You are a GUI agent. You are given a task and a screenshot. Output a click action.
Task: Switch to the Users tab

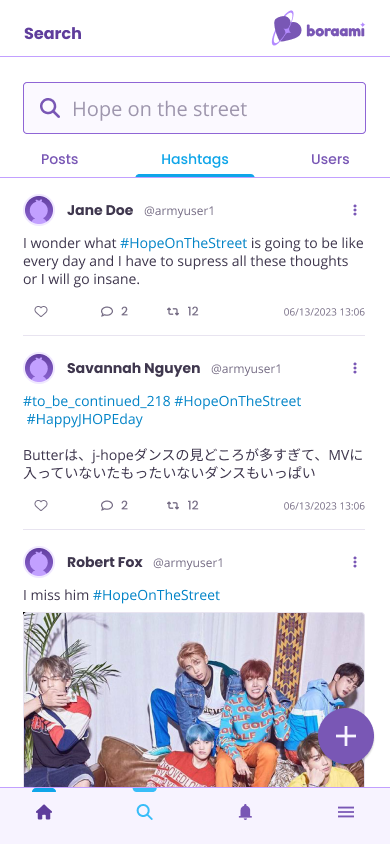point(330,159)
